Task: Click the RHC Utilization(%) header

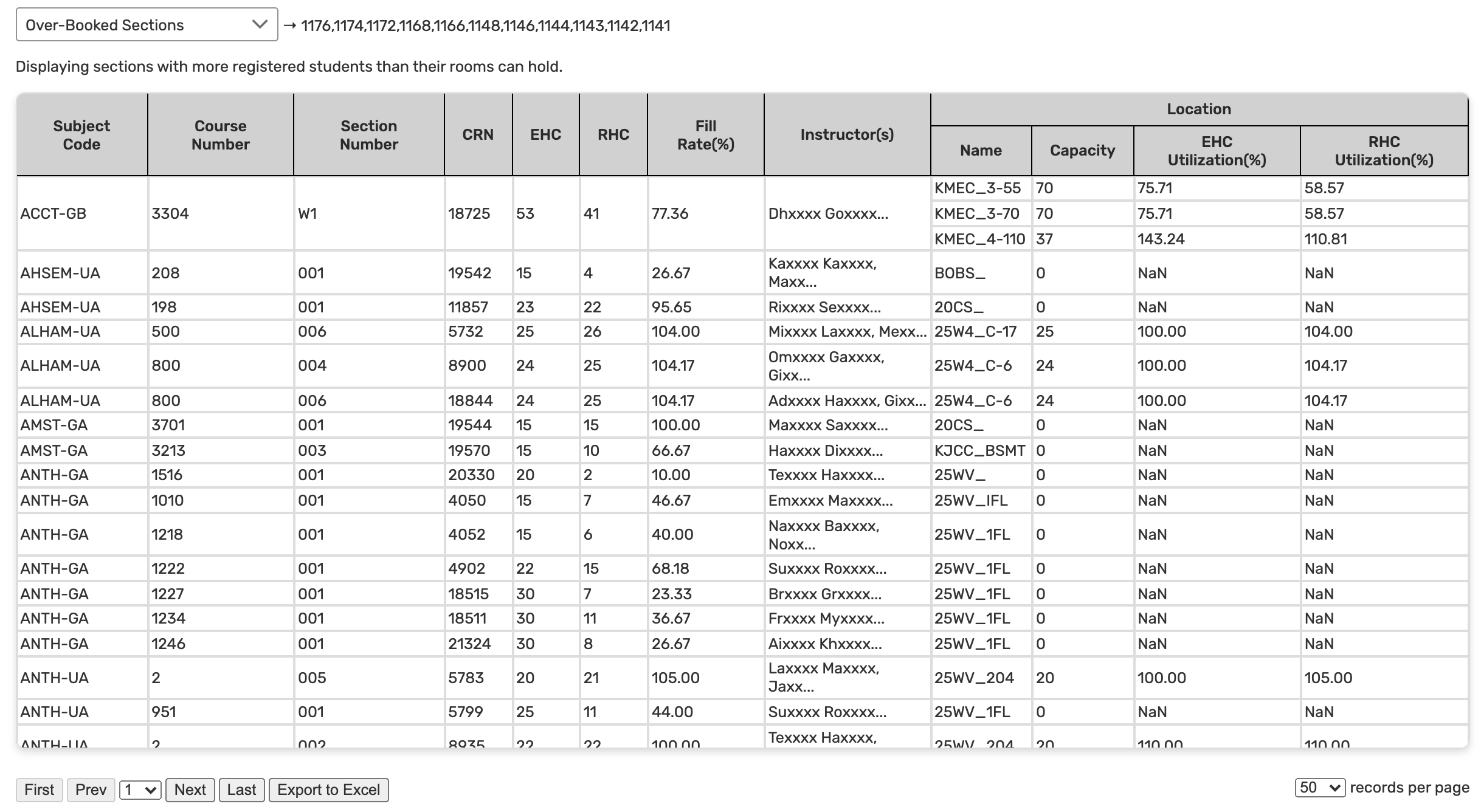Action: tap(1384, 151)
